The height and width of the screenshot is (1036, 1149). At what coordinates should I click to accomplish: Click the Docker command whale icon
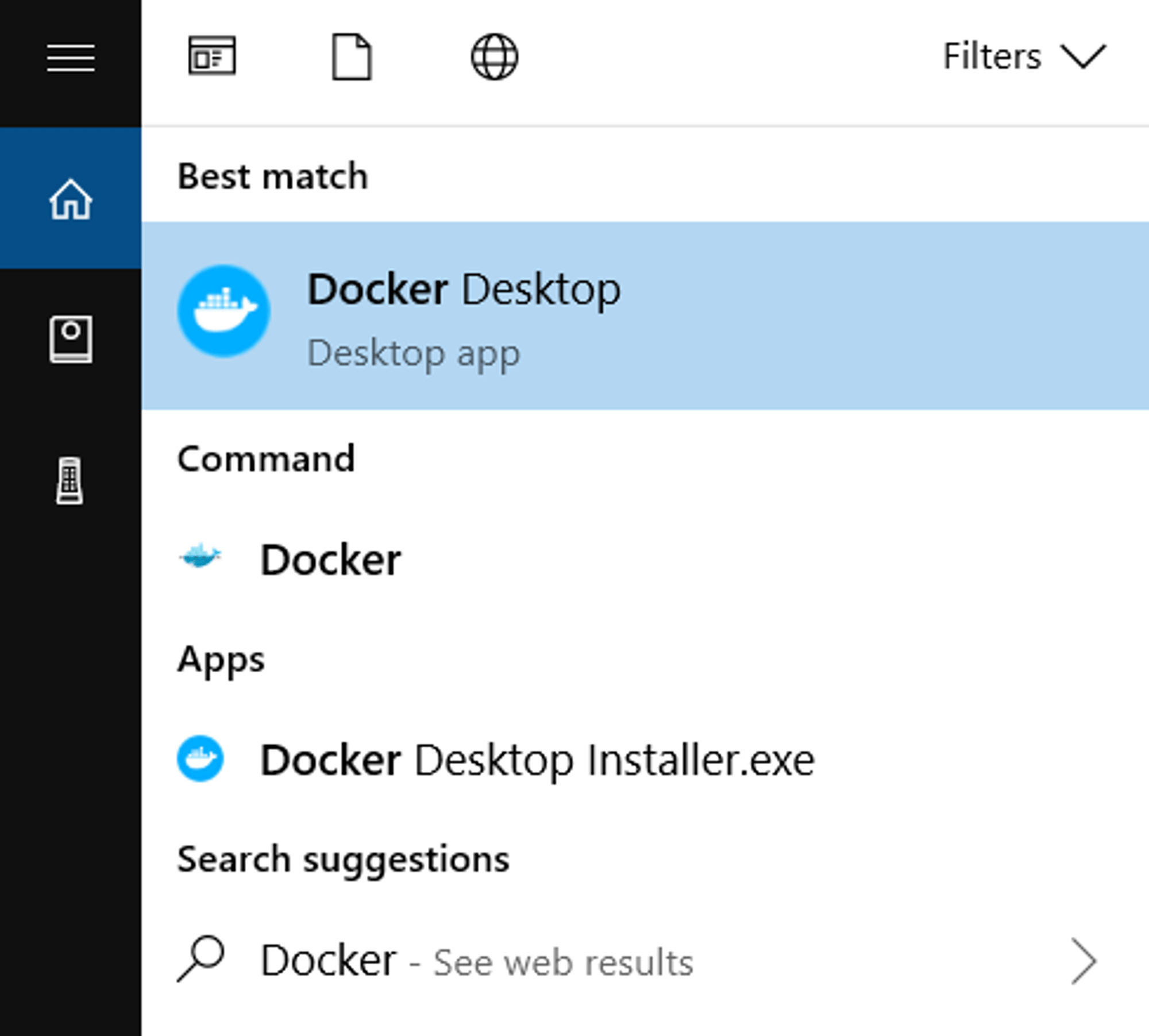200,556
